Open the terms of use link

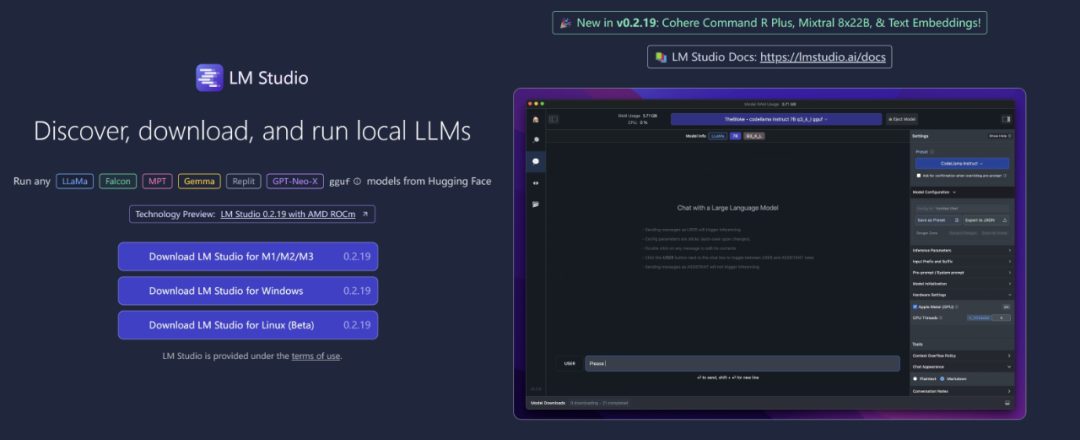tap(315, 356)
